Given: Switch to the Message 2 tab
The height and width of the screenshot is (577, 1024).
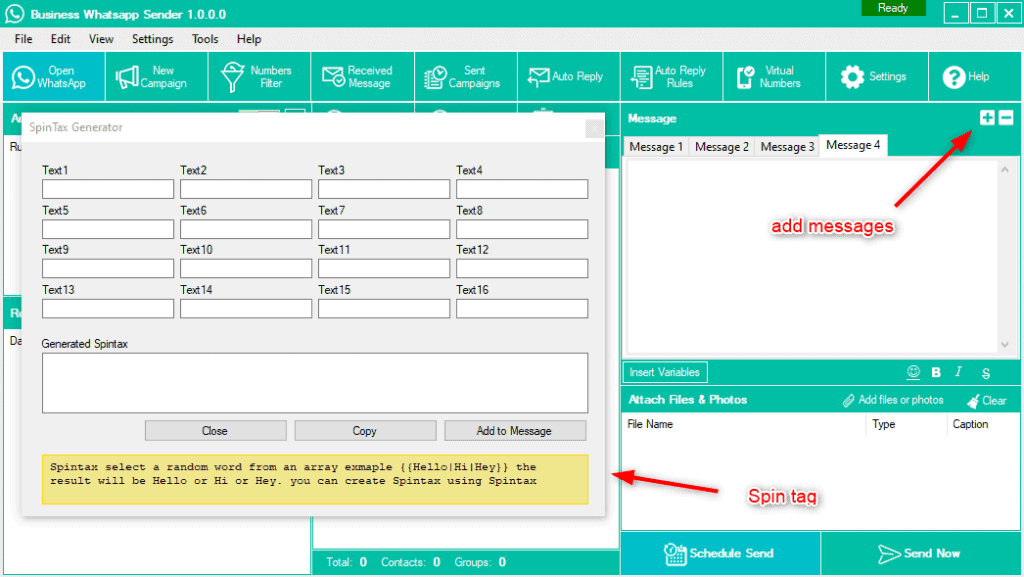Looking at the screenshot, I should 722,146.
